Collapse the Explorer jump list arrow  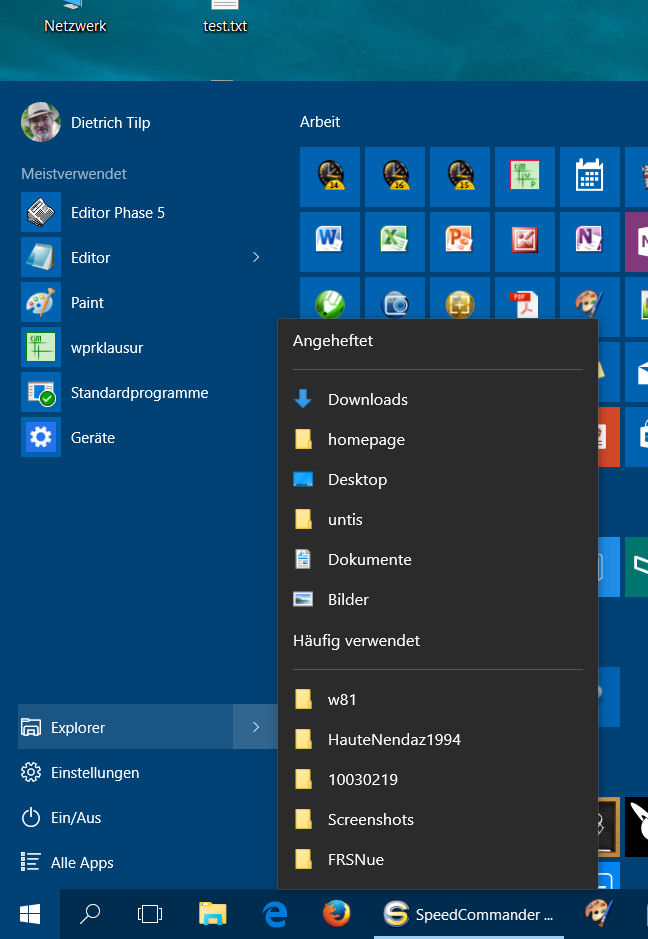click(x=256, y=727)
